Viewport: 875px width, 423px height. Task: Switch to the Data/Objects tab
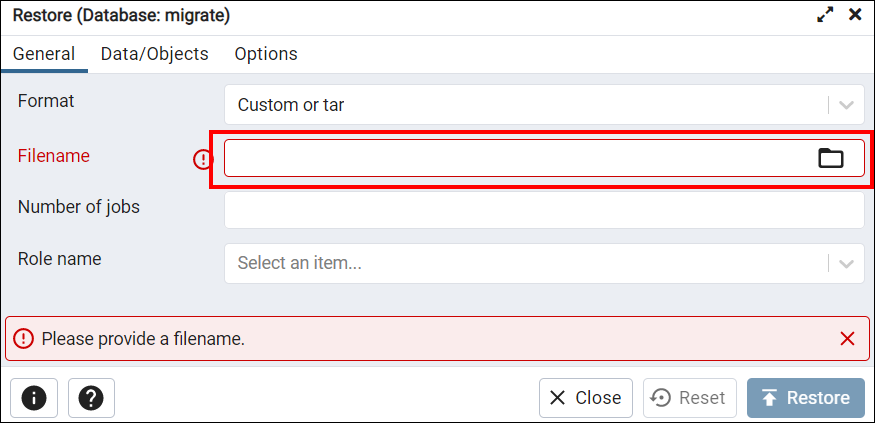pos(155,54)
